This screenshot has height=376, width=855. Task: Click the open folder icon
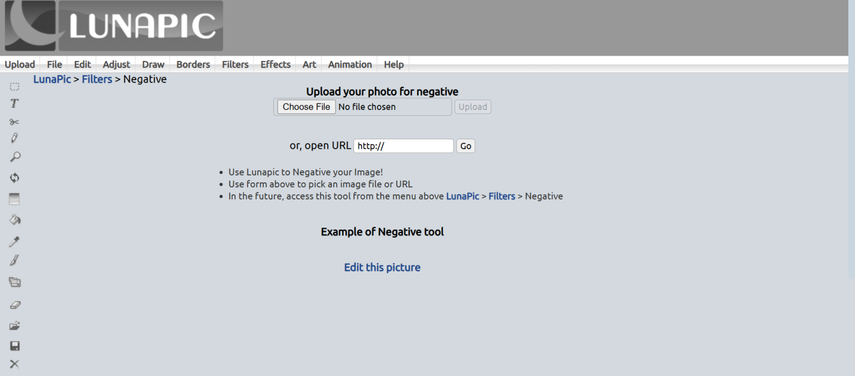15,326
